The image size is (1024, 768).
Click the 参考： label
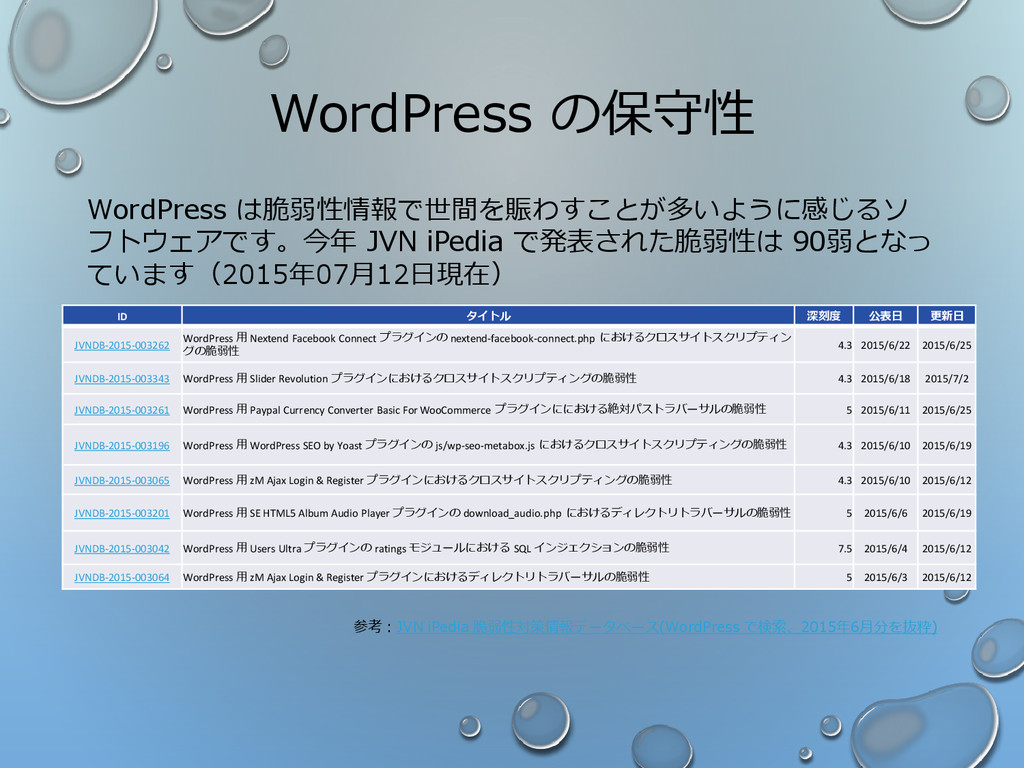[373, 626]
